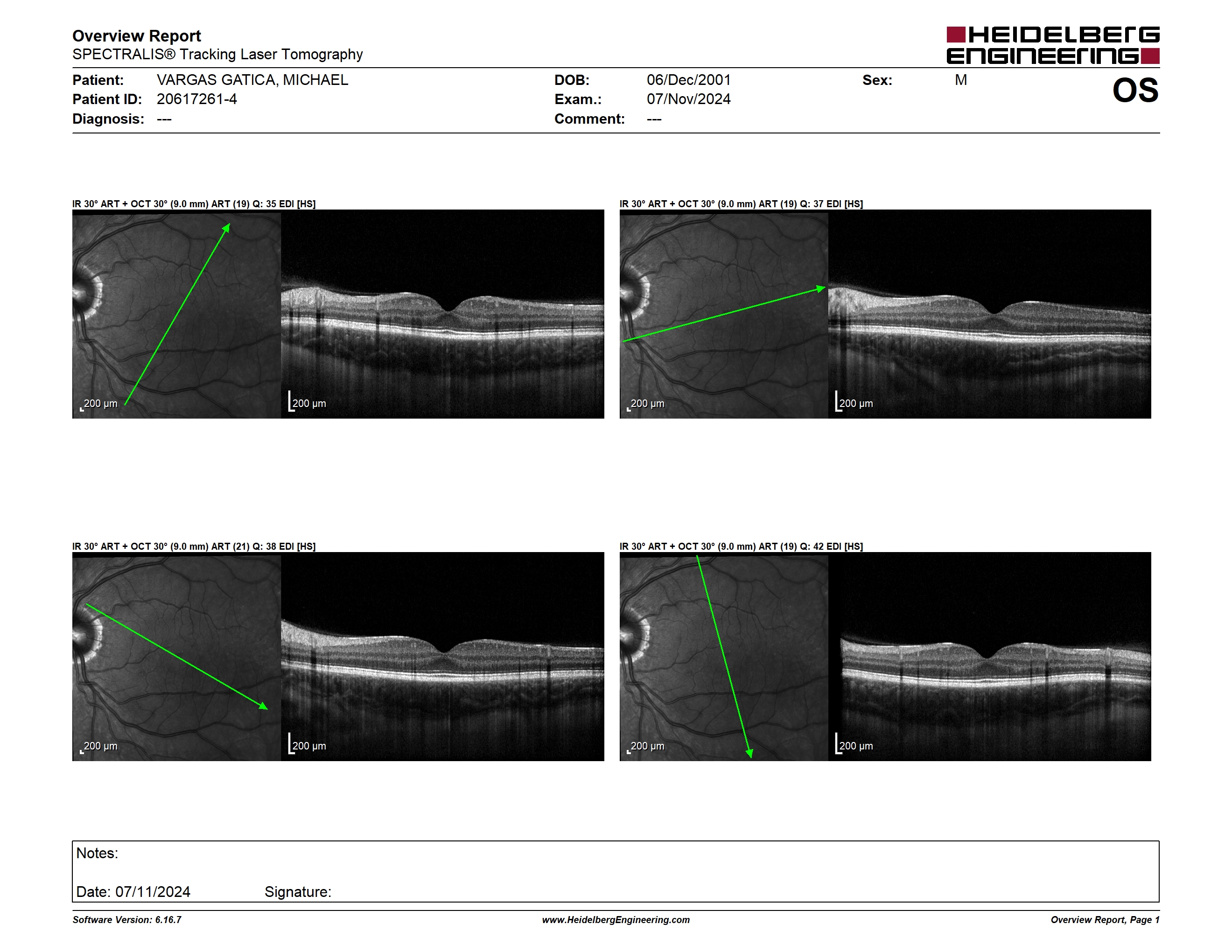Click DOB value 06/Dec/2001
Screen dimensions: 1232x952
pos(688,80)
